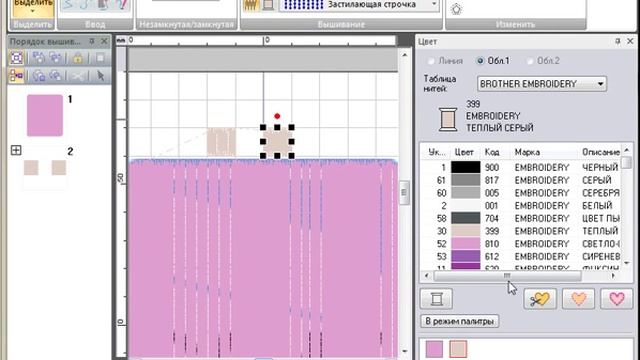Click the scissors with yellow heart applique button
This screenshot has height=360, width=640.
pos(540,299)
